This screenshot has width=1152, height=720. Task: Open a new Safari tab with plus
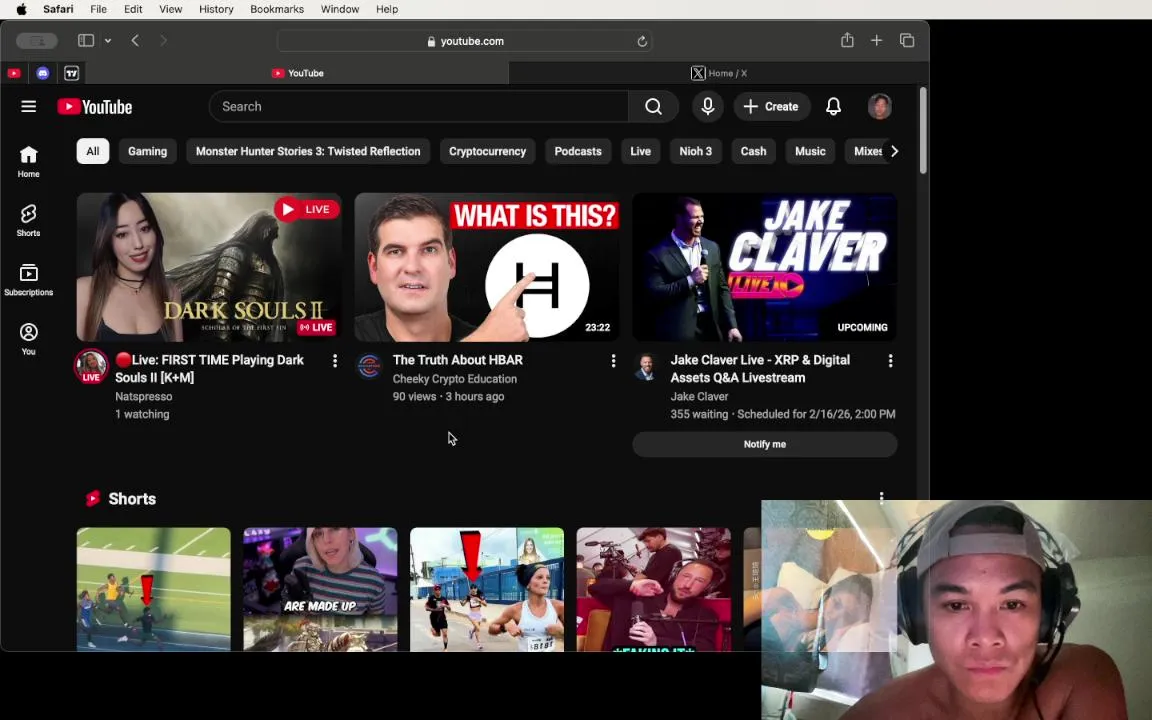tap(876, 40)
